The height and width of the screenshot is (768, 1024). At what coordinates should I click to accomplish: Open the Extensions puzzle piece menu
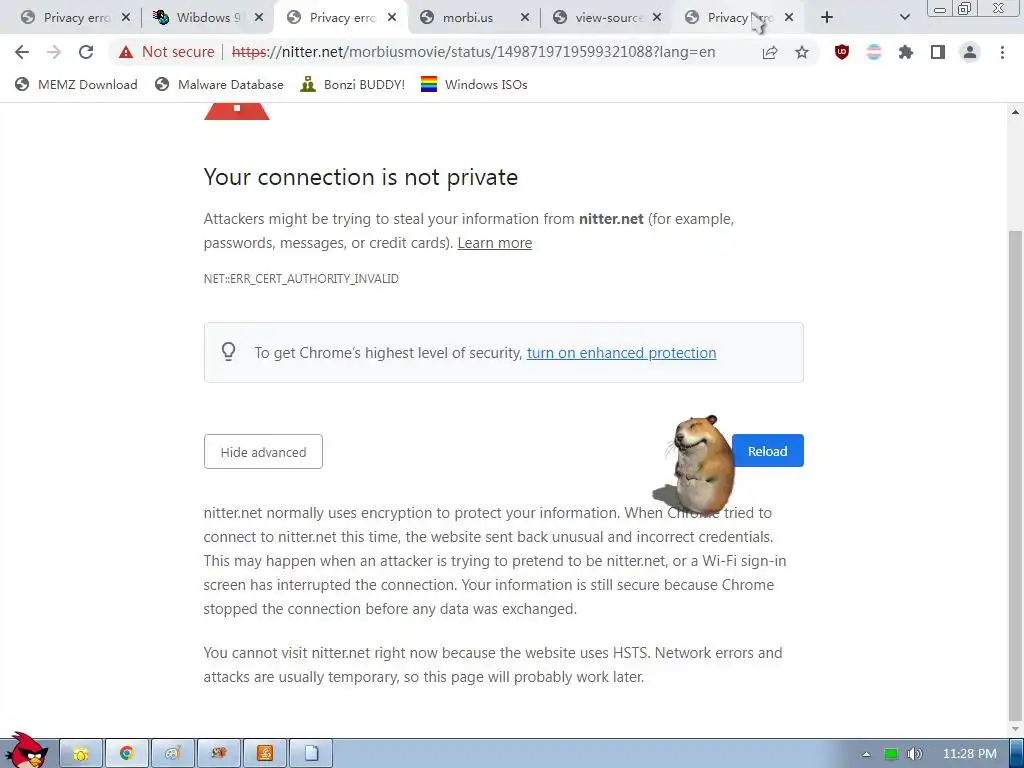tap(906, 52)
